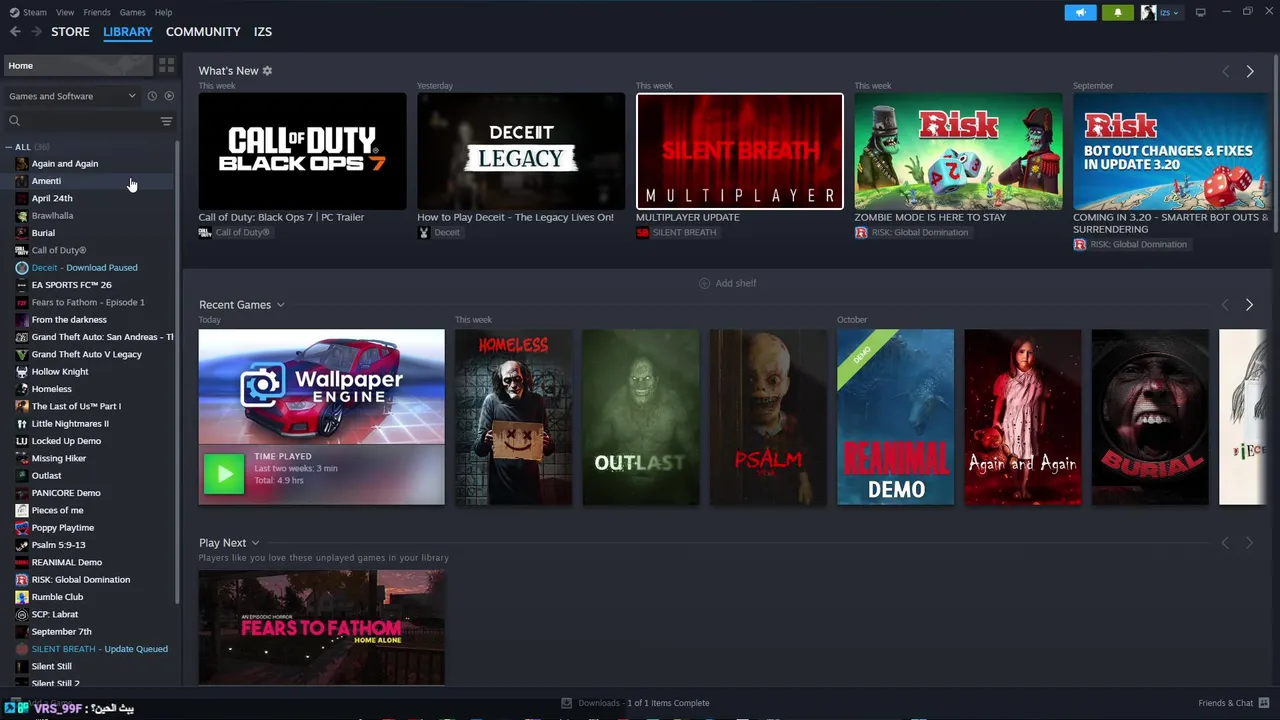The width and height of the screenshot is (1280, 720).
Task: Click the clock icon to sort by recent
Action: click(x=152, y=96)
